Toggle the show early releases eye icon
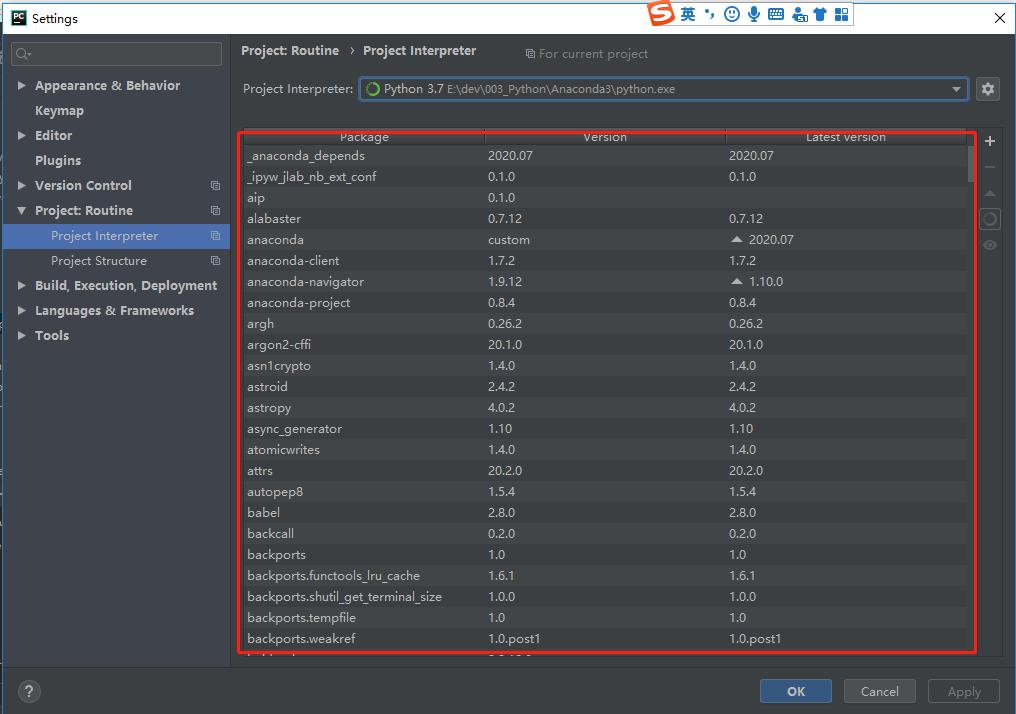The image size is (1016, 714). pyautogui.click(x=990, y=245)
